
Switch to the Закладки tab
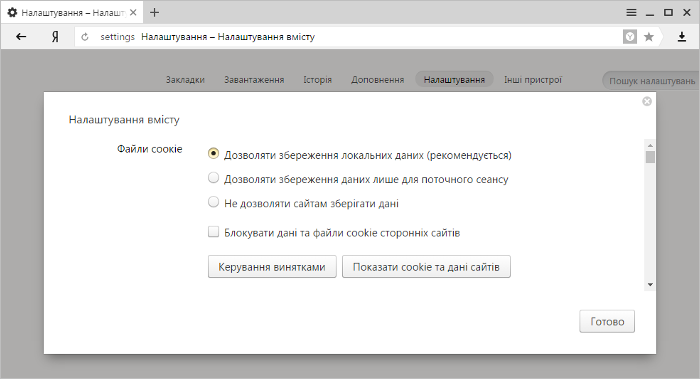(x=185, y=80)
